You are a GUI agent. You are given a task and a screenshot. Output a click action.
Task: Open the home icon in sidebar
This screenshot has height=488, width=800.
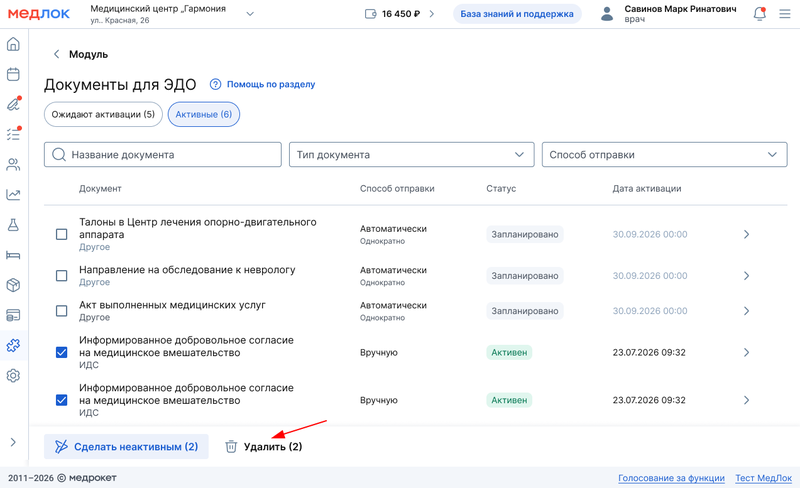click(13, 44)
